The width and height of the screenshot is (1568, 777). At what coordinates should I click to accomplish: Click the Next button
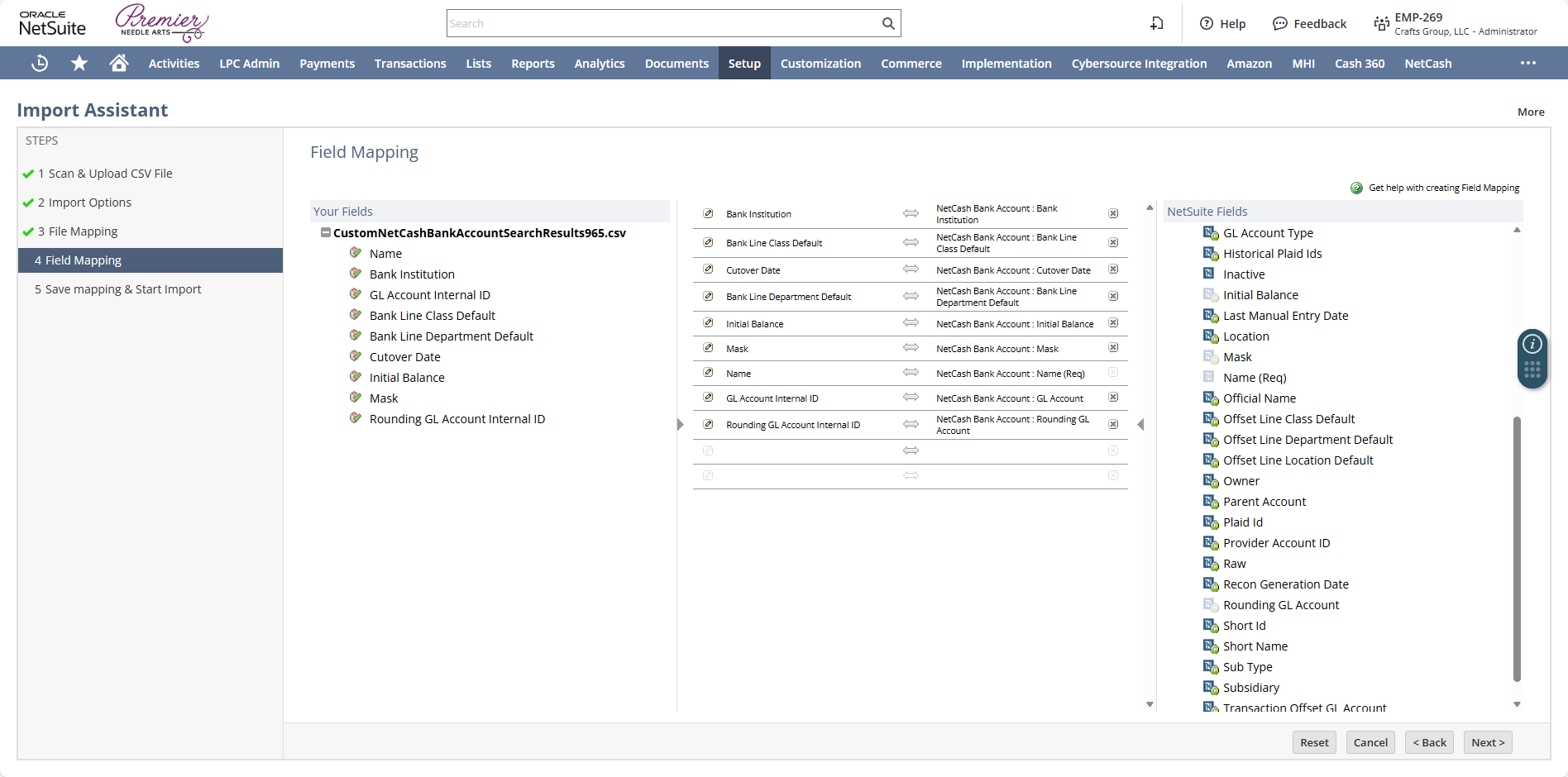point(1487,742)
